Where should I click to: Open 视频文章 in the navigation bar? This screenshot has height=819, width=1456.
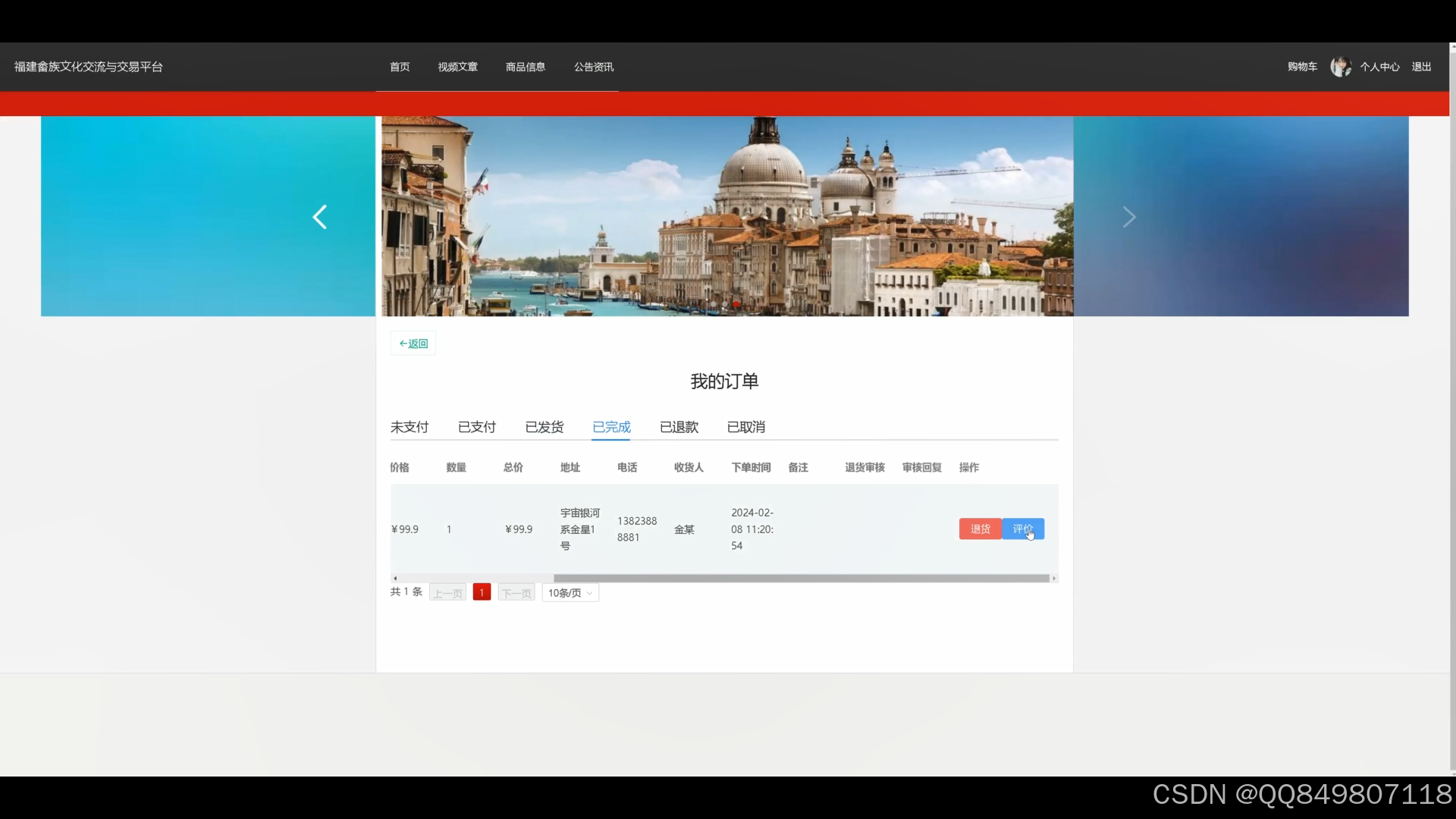pos(458,67)
